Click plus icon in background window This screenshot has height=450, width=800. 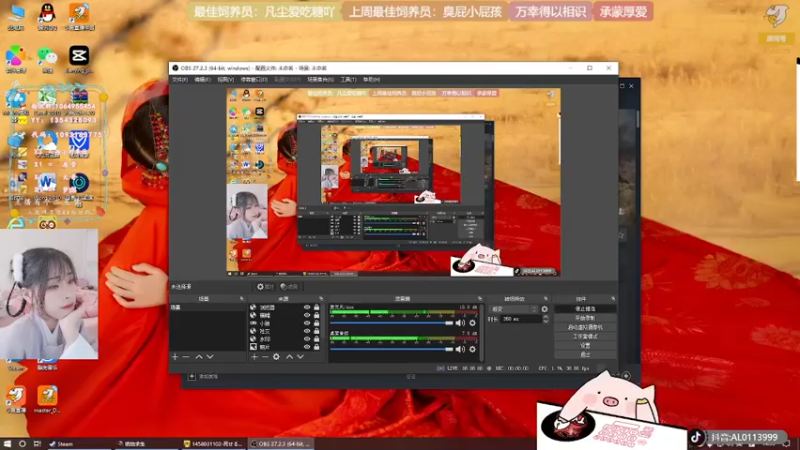tap(192, 377)
